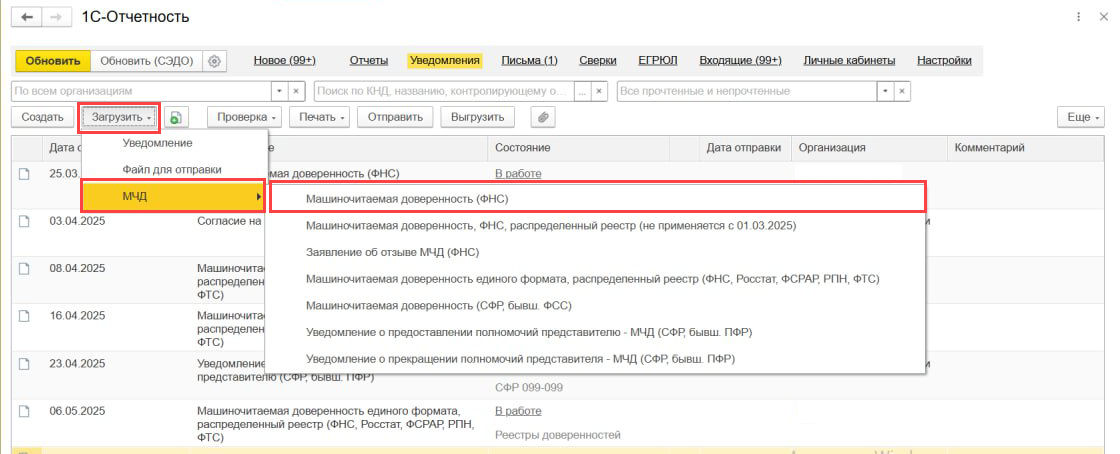This screenshot has width=1120, height=454.
Task: Click the Выгрузить button
Action: coord(478,117)
